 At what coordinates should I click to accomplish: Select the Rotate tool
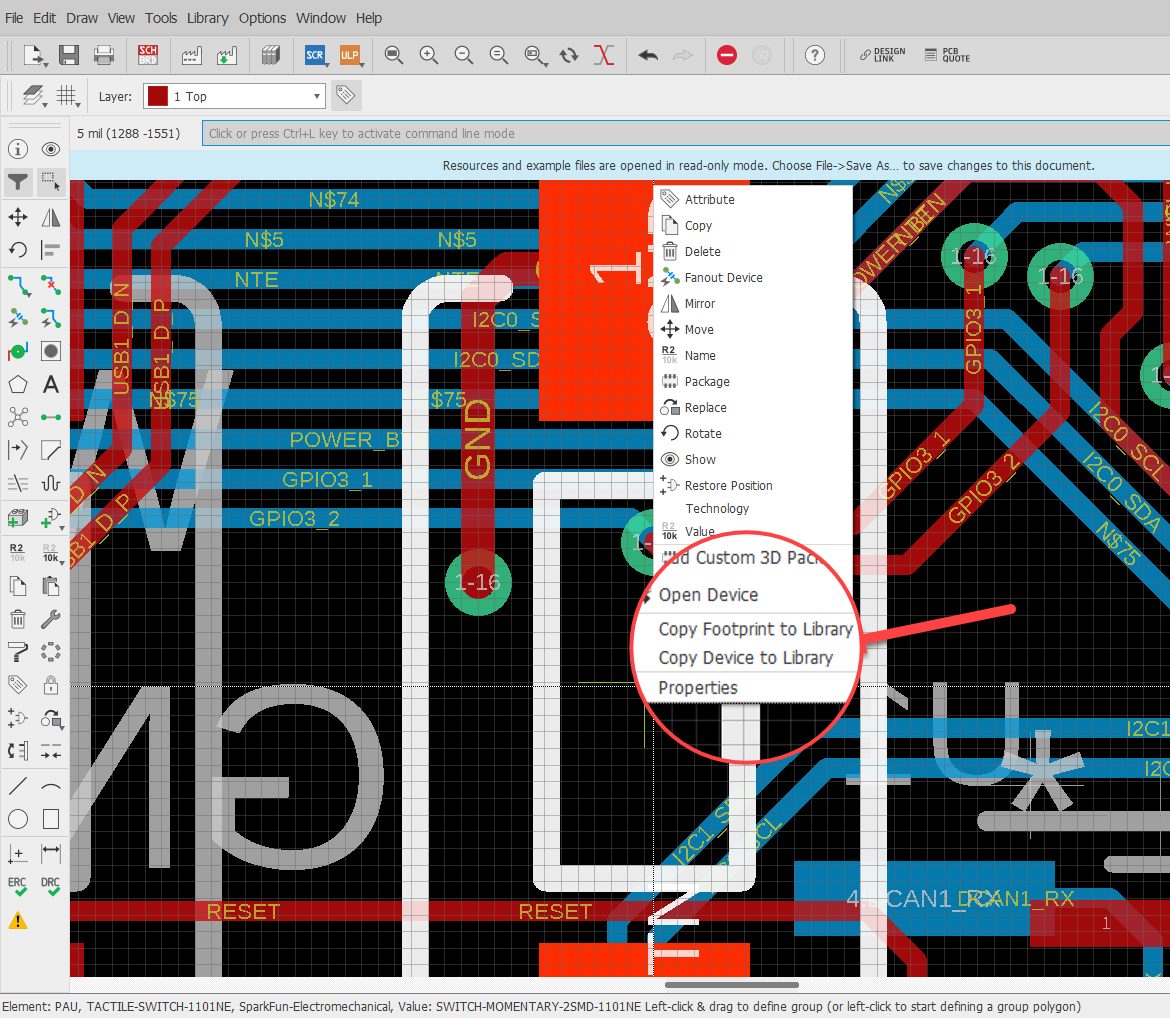coord(19,250)
